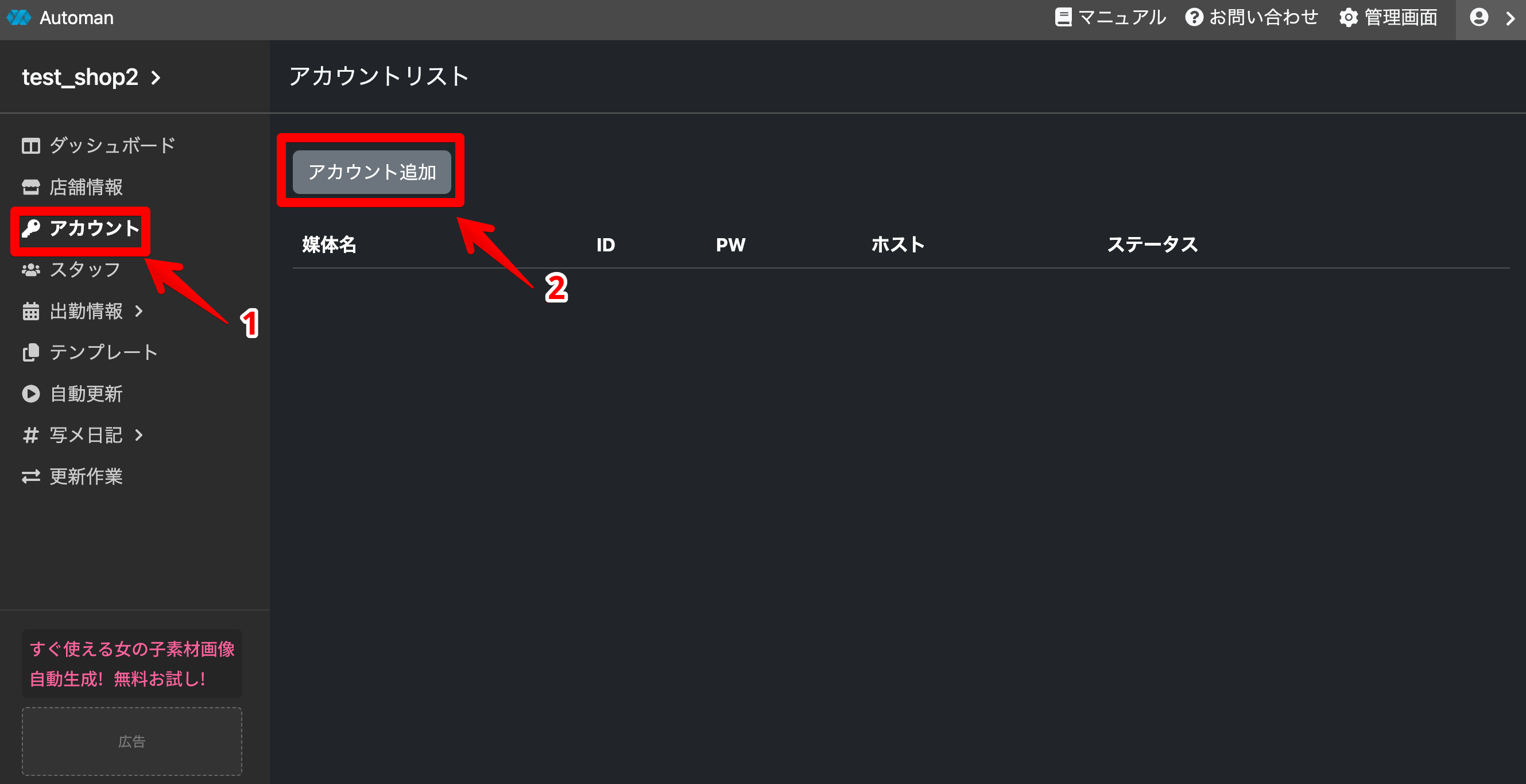1526x784 pixels.
Task: Open the マニュアル link
Action: click(1111, 17)
